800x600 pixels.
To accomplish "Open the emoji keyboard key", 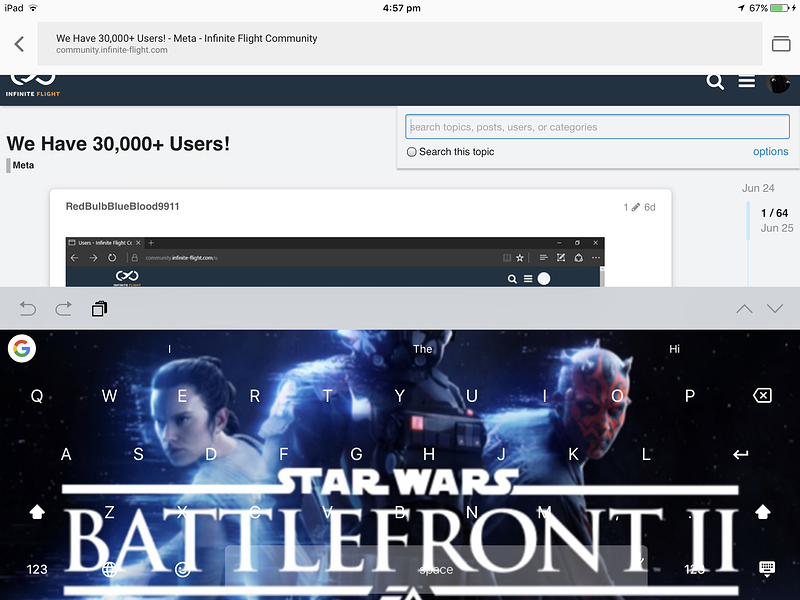I will tap(182, 569).
